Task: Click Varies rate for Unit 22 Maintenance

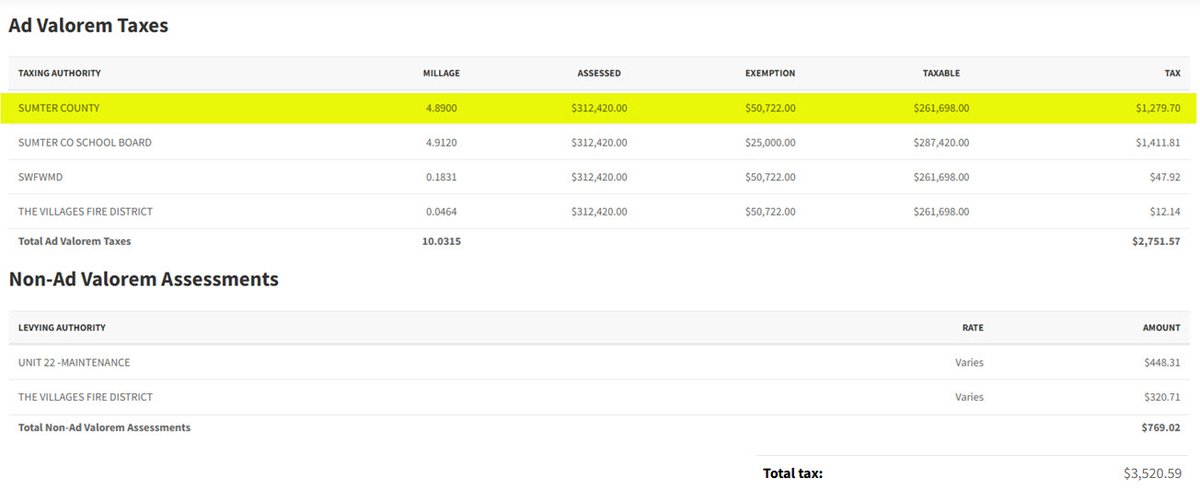Action: (970, 362)
